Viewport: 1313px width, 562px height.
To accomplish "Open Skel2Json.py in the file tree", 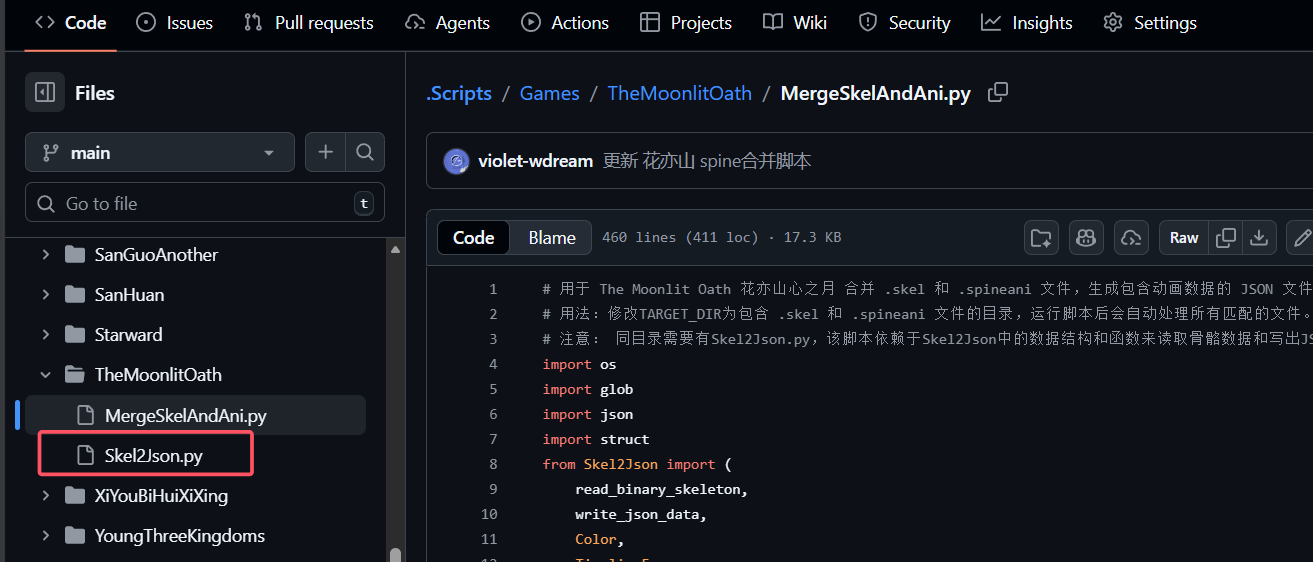I will (153, 456).
